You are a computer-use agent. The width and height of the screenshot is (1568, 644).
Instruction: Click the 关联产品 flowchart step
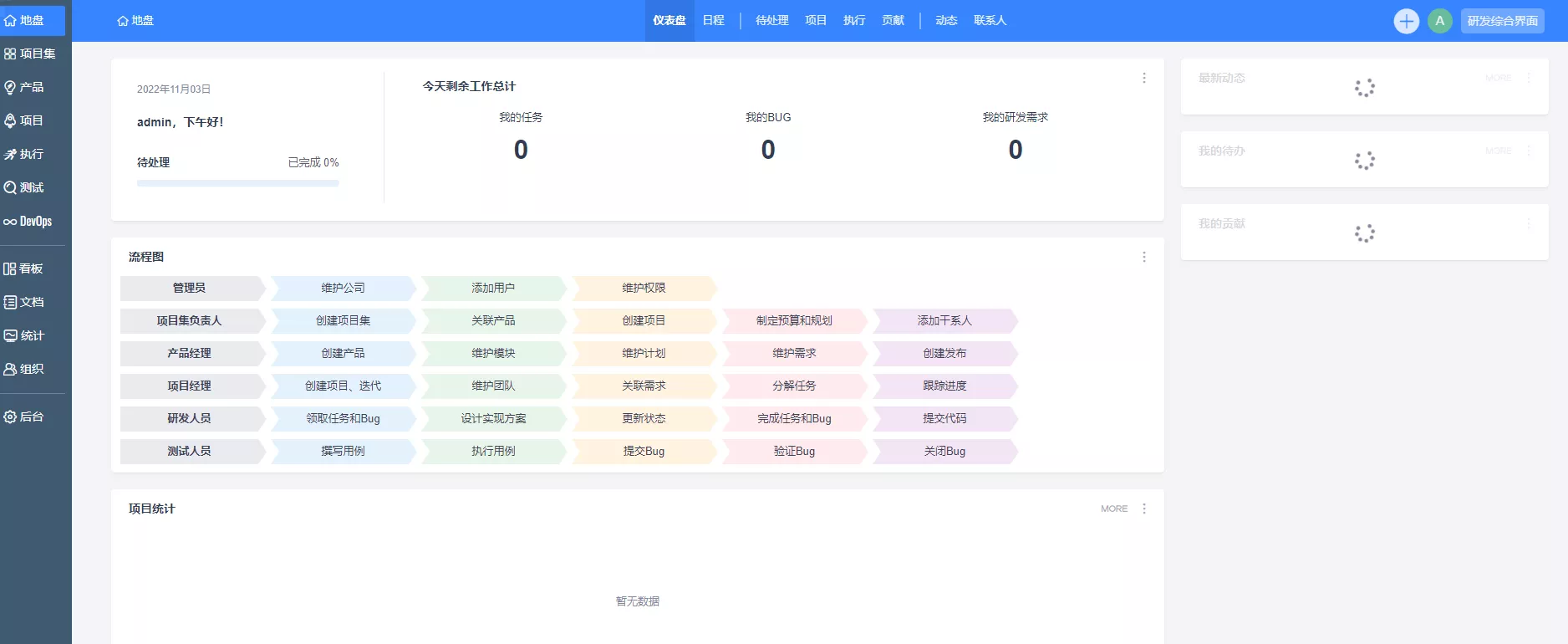(x=493, y=320)
